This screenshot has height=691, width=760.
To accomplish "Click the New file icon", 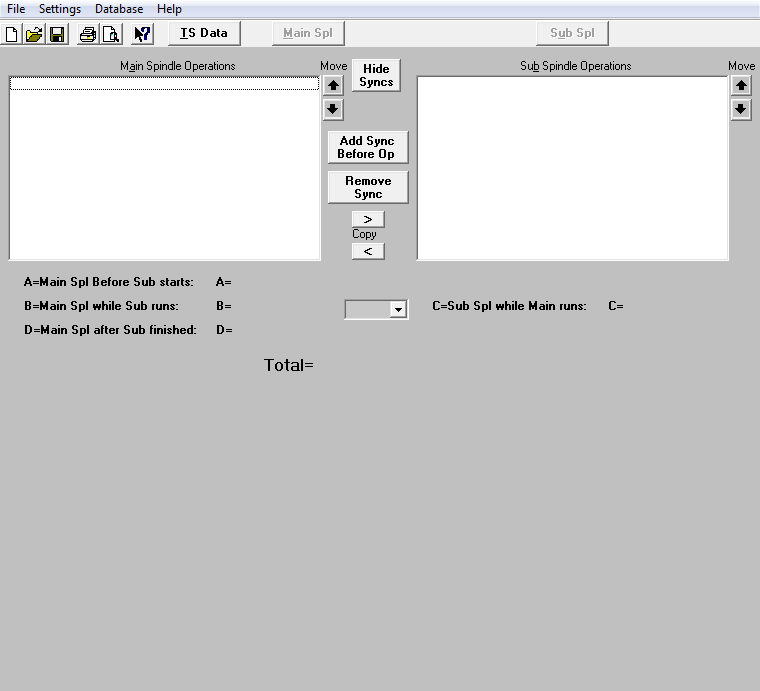I will (x=12, y=34).
